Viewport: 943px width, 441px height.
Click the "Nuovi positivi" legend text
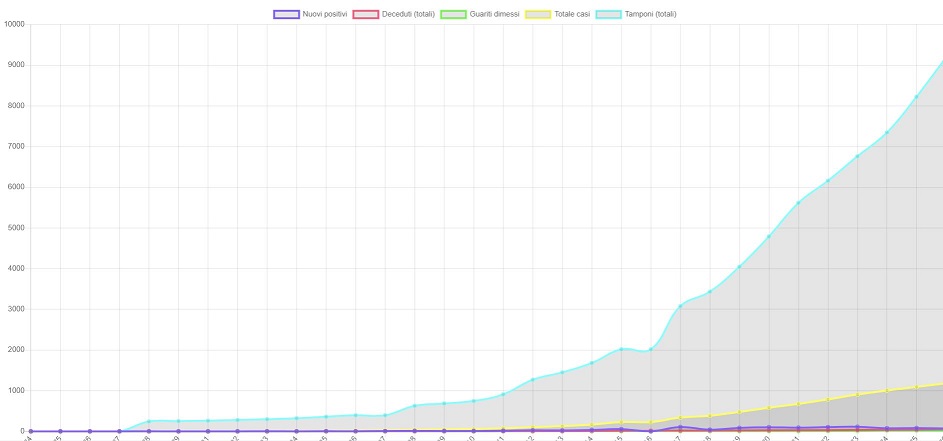tap(324, 15)
